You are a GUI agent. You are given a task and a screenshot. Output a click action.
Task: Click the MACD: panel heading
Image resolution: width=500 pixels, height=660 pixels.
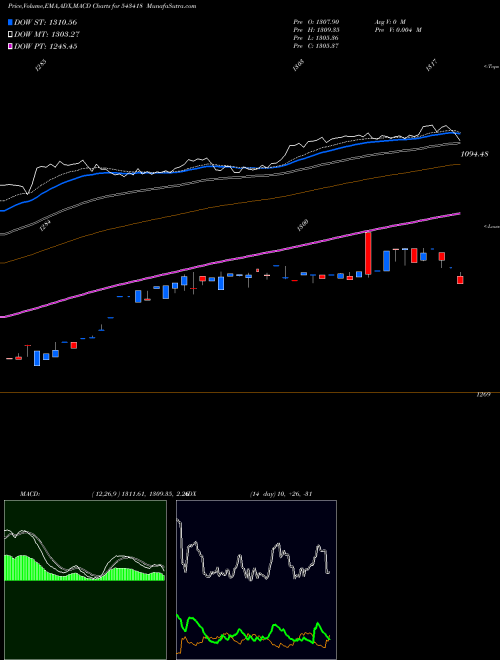[x=29, y=494]
